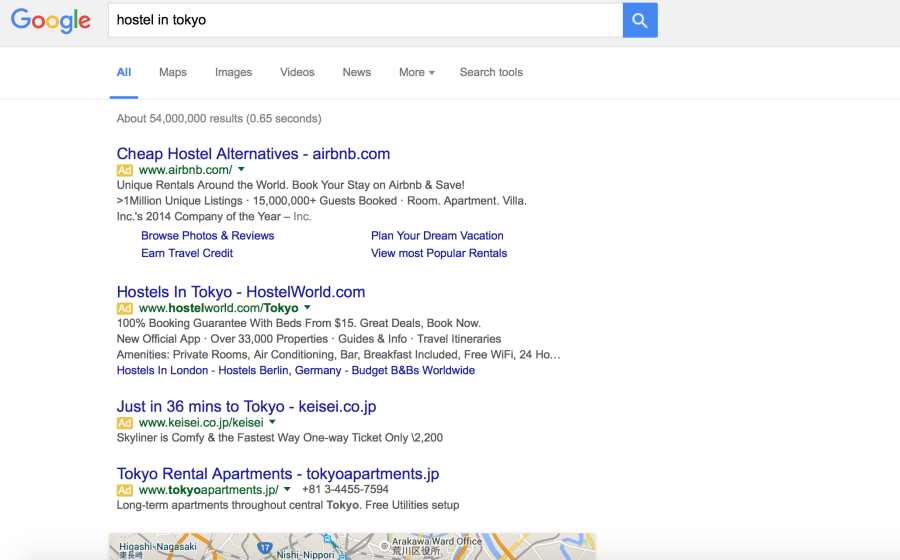Click the Unique Rentals Around the World text
The image size is (900, 560).
click(x=290, y=185)
